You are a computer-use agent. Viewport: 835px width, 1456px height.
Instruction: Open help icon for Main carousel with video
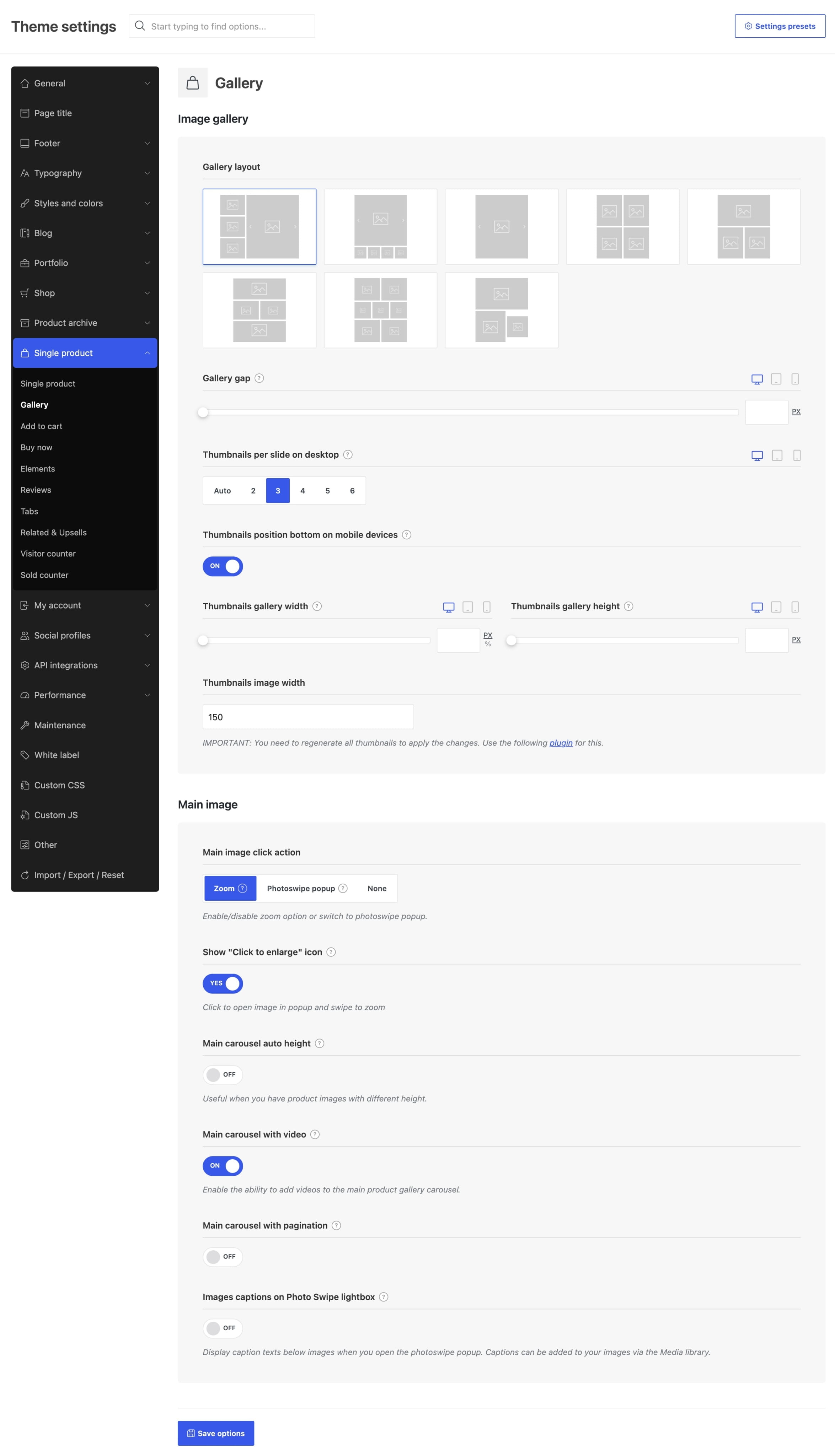(315, 1134)
